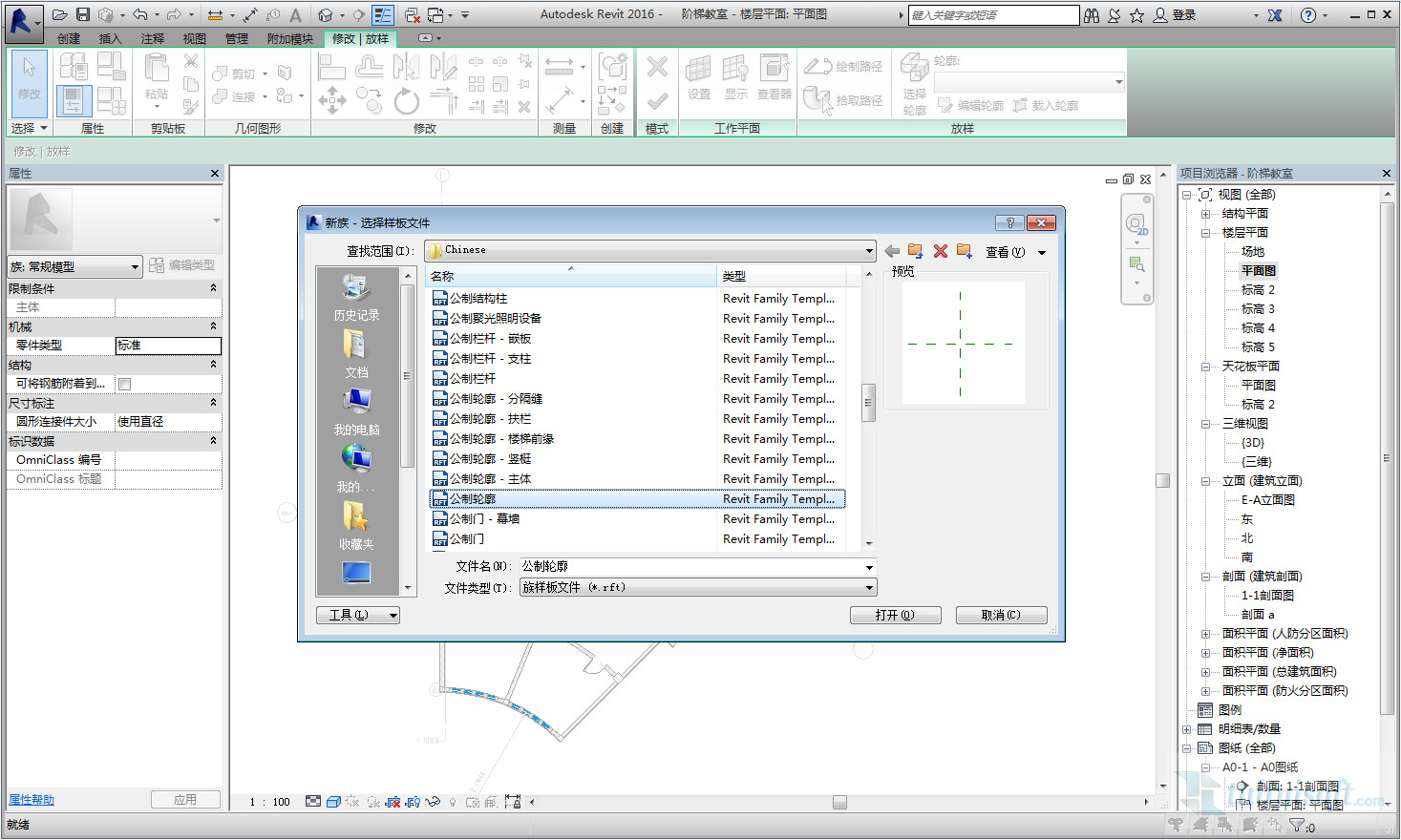Toggle the 可将钢筋附着到 checkbox
Viewport: 1401px width, 840px height.
pos(124,384)
